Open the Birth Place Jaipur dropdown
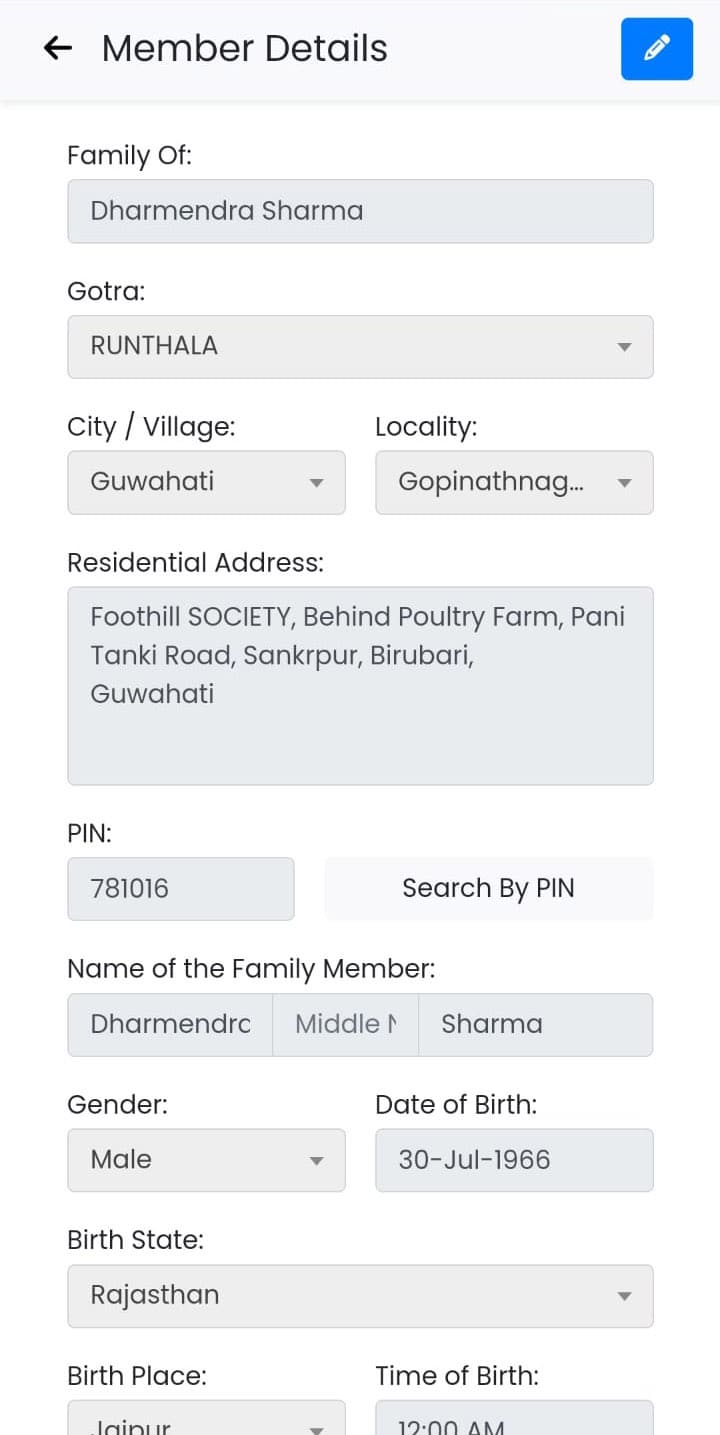This screenshot has width=720, height=1435. (206, 1418)
